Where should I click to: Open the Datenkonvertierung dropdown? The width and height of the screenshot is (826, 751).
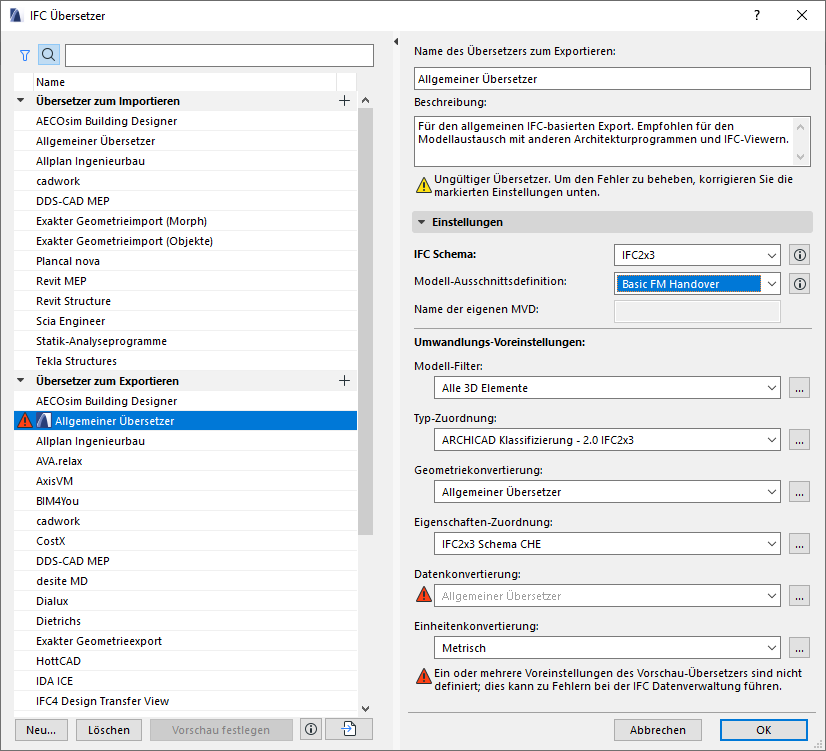click(x=607, y=596)
